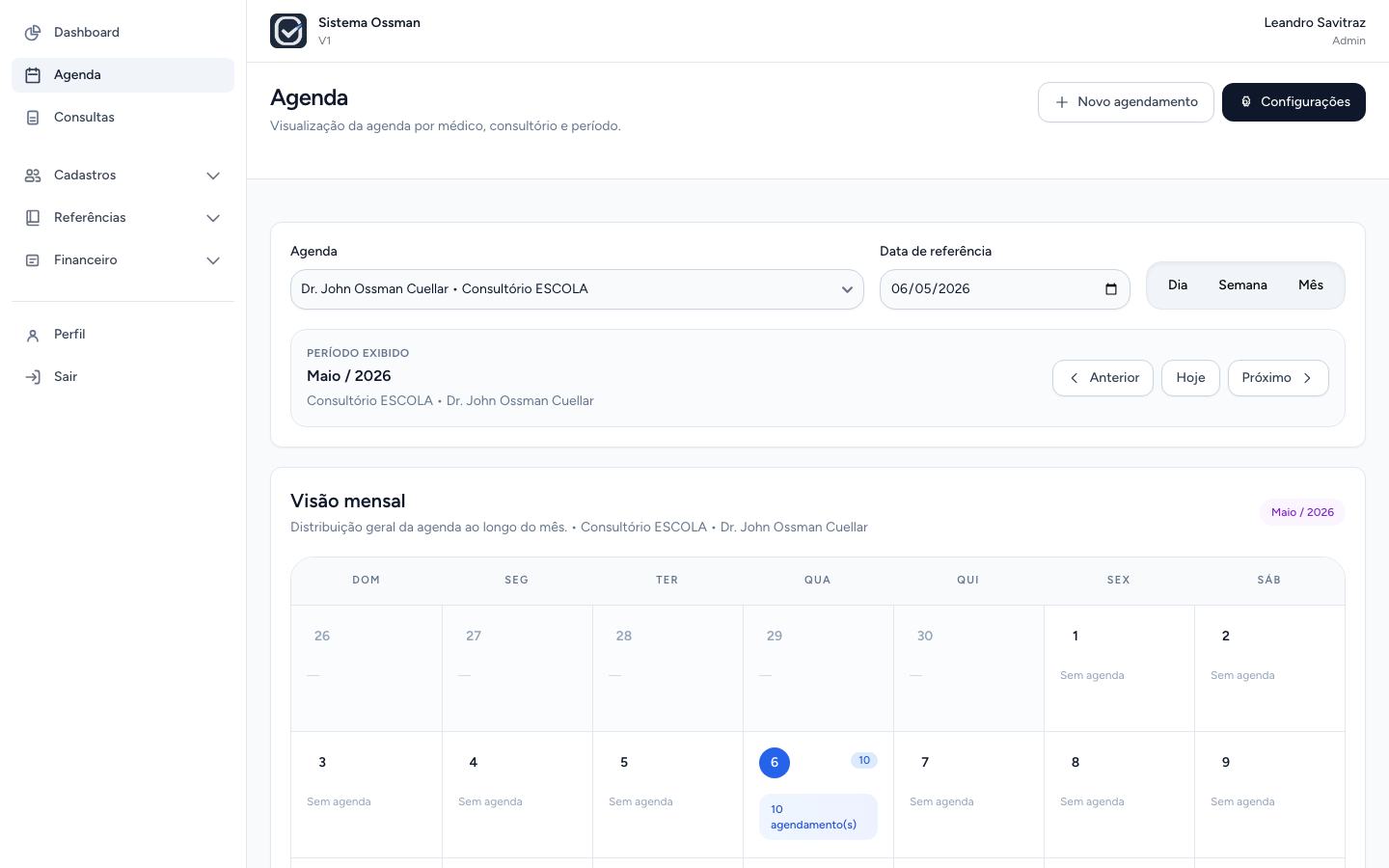1389x868 pixels.
Task: Click the Data de referência date field
Action: 1004,289
